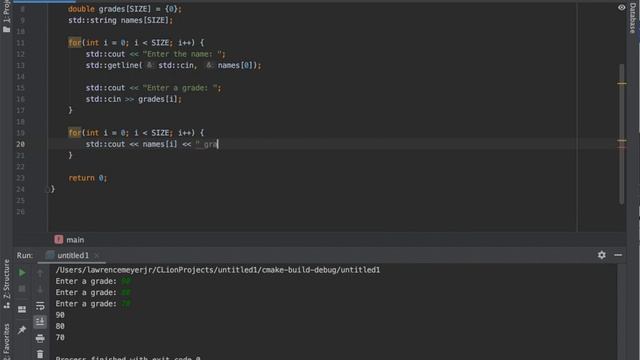The image size is (640, 360).
Task: Click the eye inspection icon in the editor corner
Action: click(x=621, y=7)
